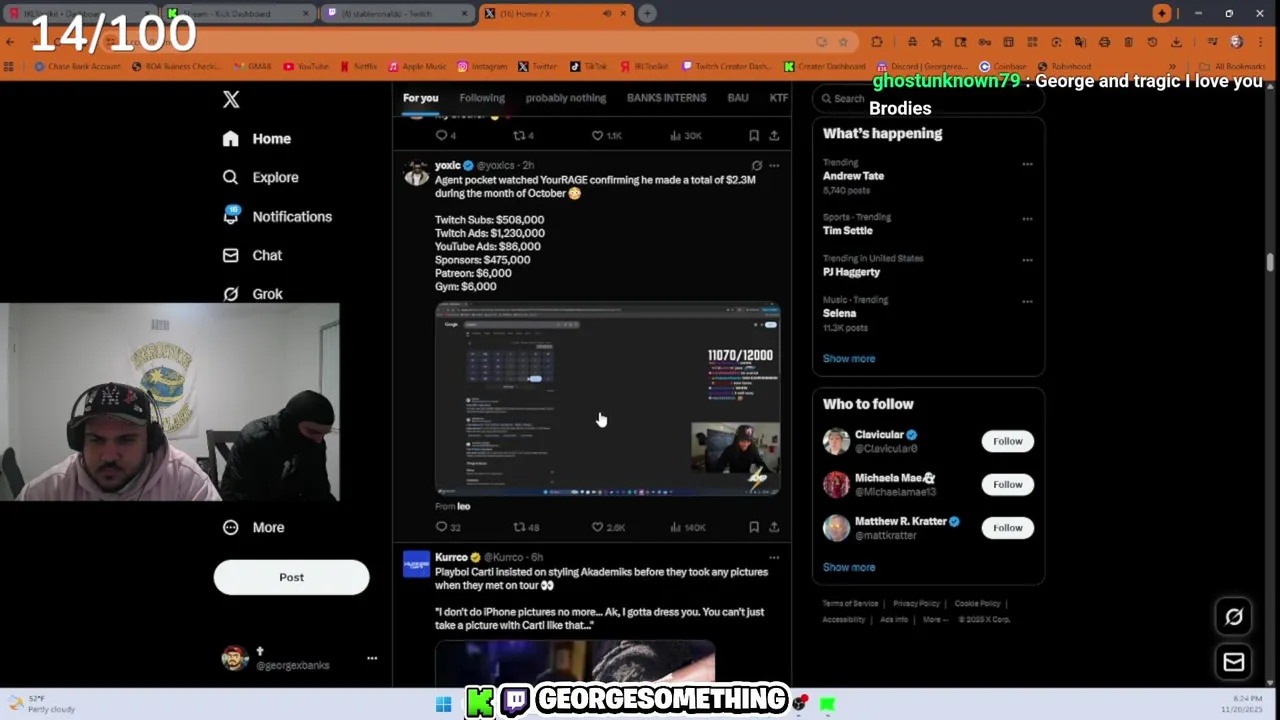Show more under What's happening
The height and width of the screenshot is (720, 1280).
click(849, 358)
